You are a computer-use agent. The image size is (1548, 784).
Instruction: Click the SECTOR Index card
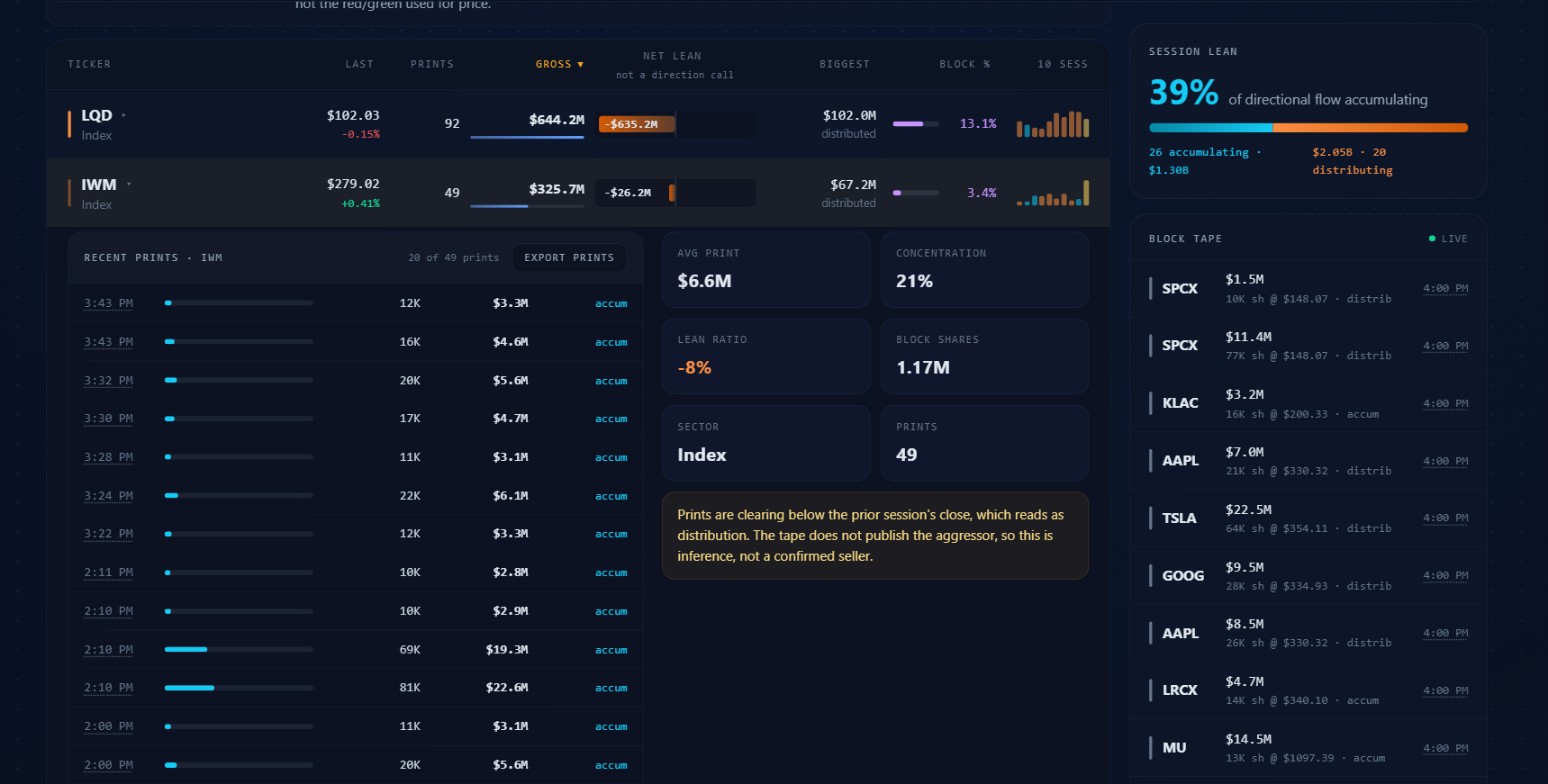click(766, 443)
